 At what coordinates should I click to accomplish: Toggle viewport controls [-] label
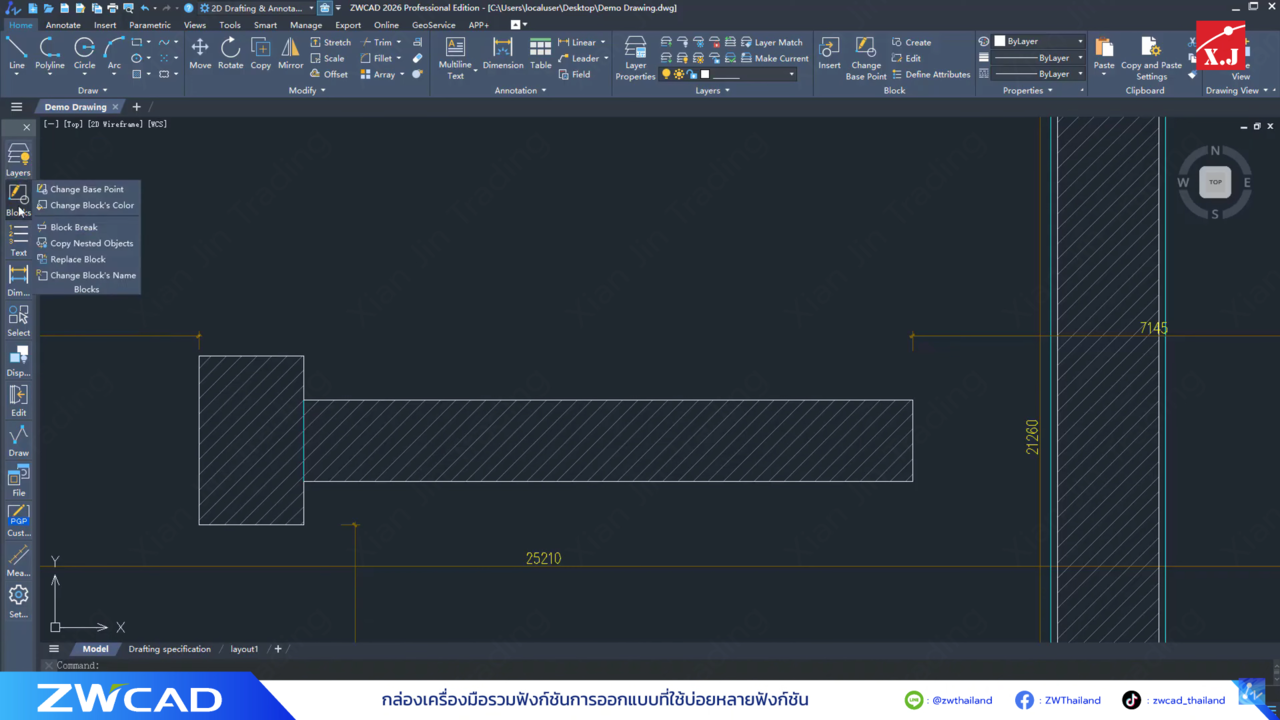(x=50, y=124)
